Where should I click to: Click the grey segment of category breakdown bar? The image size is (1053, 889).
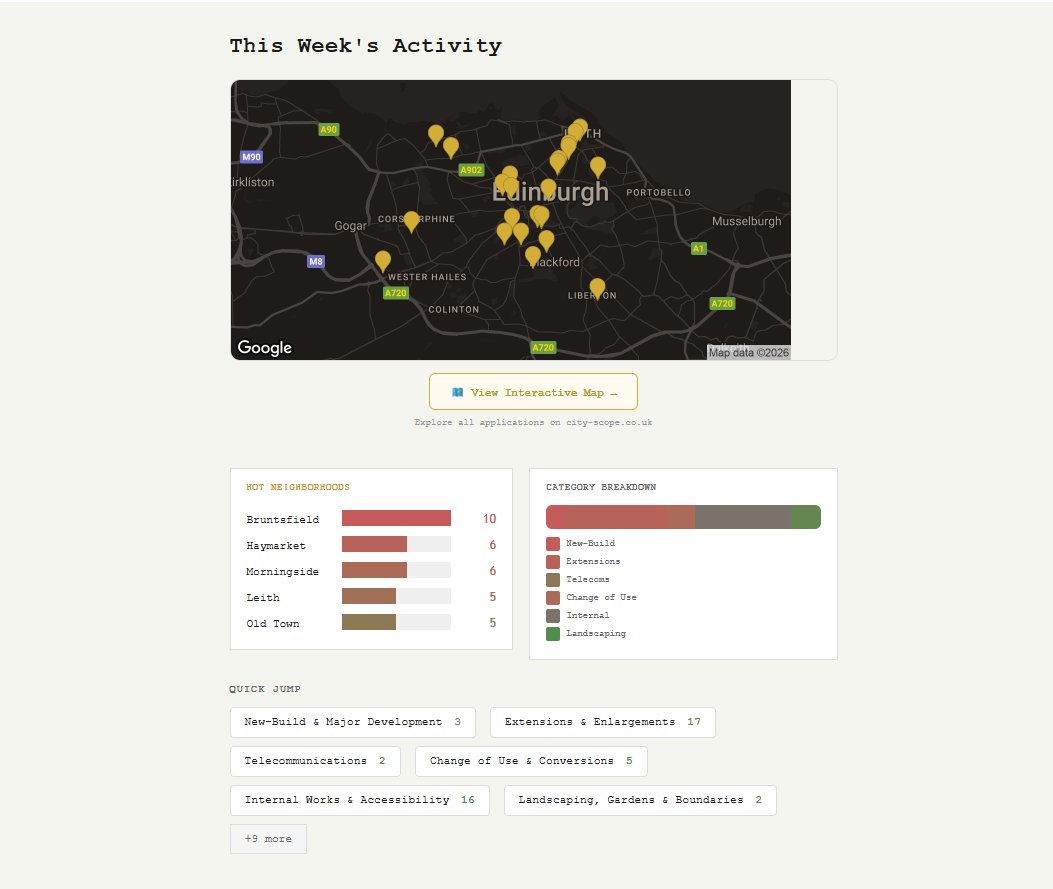(x=743, y=517)
